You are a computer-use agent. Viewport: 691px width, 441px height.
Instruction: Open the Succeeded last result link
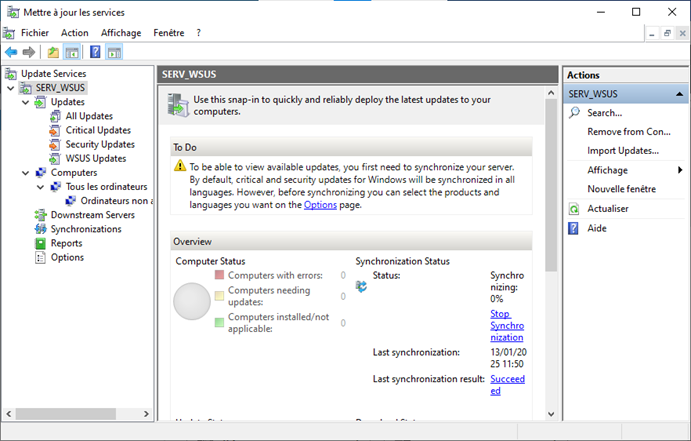pos(507,385)
